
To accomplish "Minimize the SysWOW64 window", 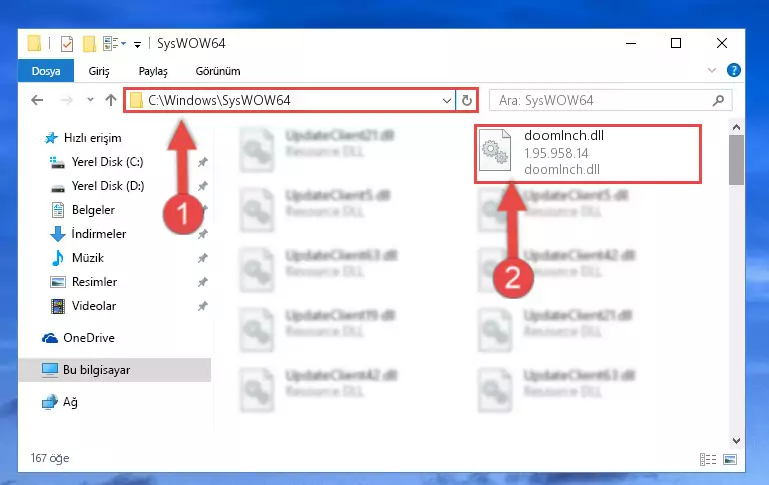I will pos(631,43).
